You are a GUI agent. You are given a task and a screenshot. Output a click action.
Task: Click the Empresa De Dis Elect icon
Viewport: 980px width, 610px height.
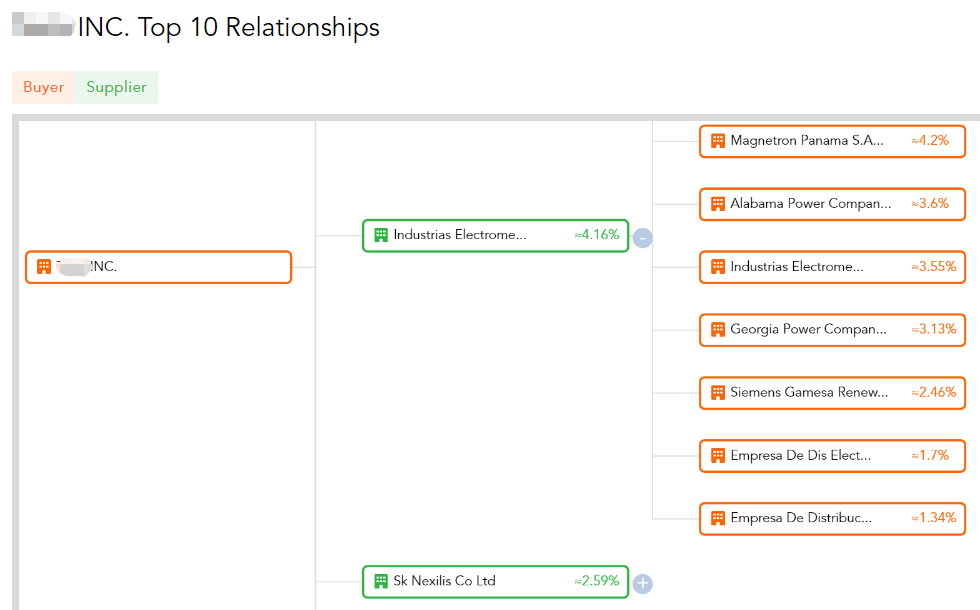coord(718,456)
